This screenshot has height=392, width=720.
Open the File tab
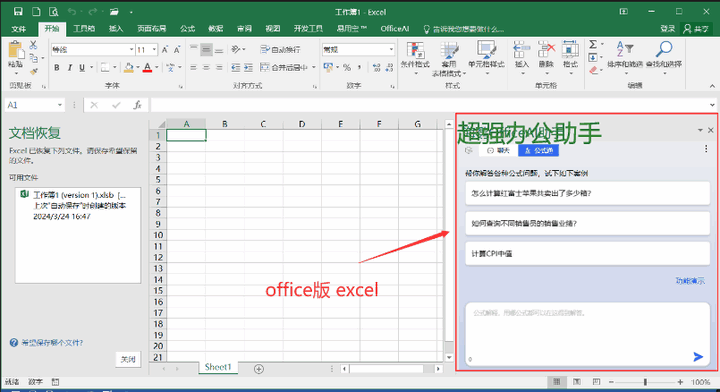pos(18,29)
